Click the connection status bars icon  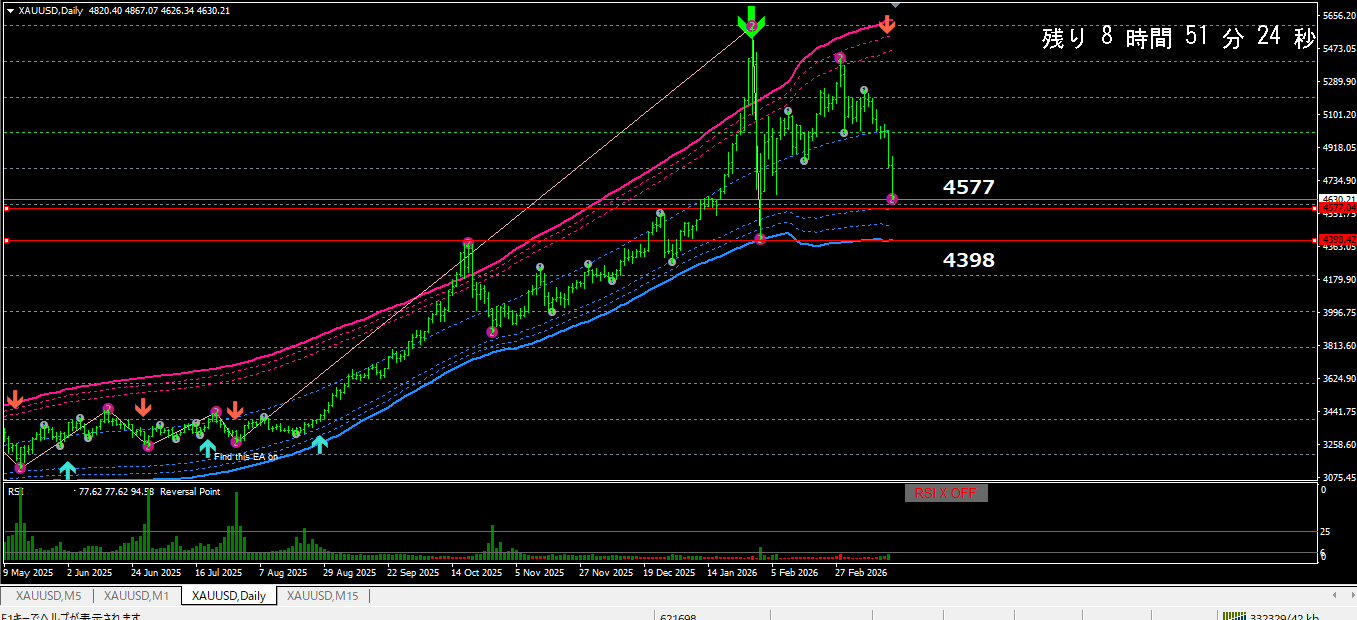coord(1234,617)
